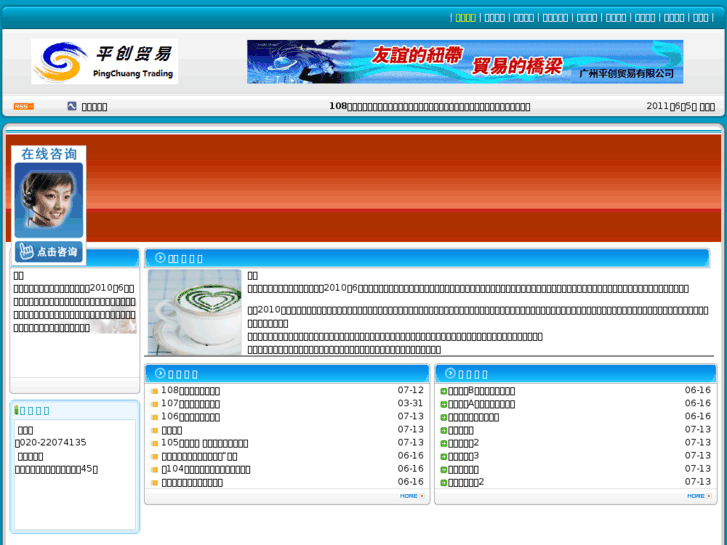Click the 07-12 date in the list
The image size is (727, 545).
[x=410, y=390]
